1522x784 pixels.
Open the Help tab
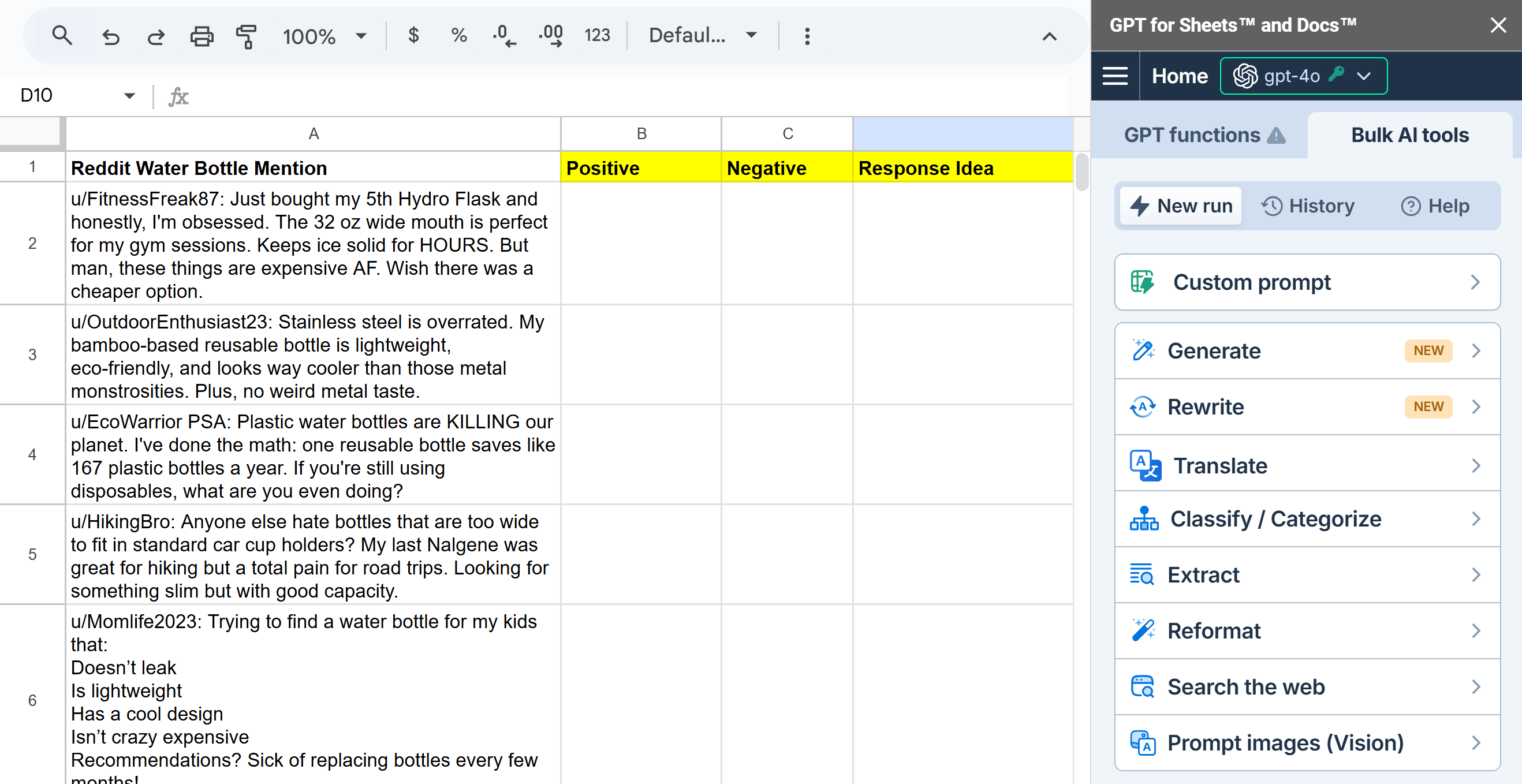[x=1435, y=206]
